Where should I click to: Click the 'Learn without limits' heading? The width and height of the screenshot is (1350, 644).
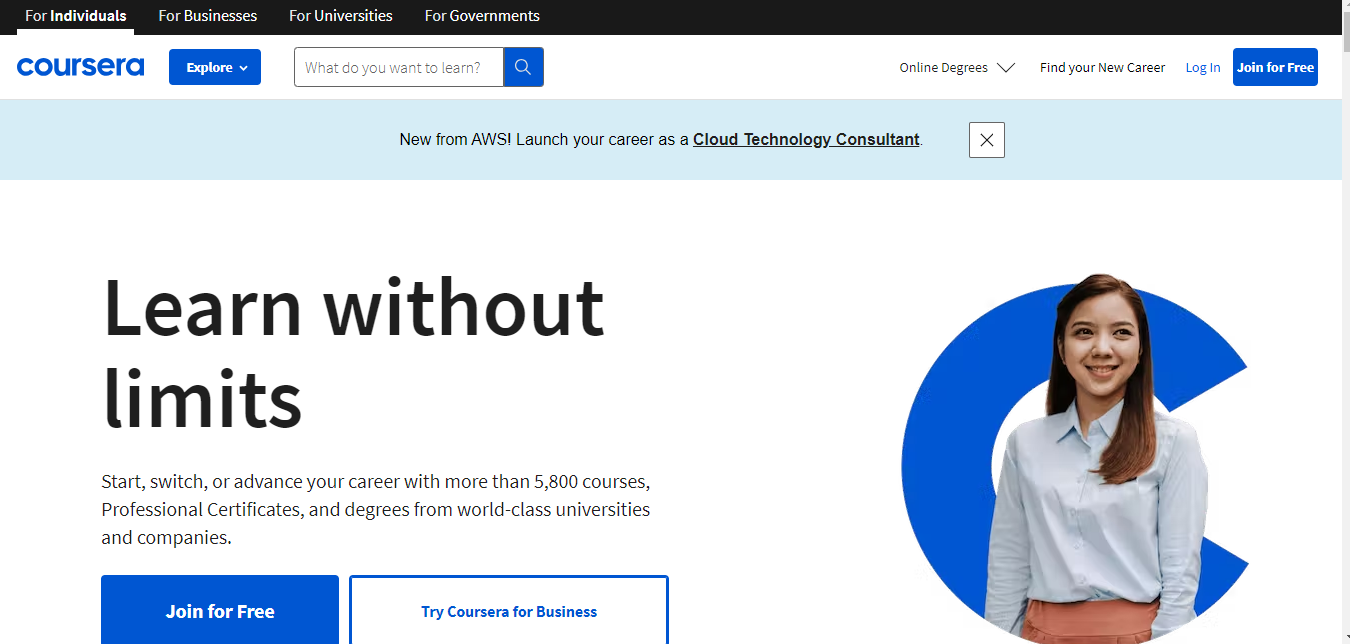pyautogui.click(x=353, y=352)
